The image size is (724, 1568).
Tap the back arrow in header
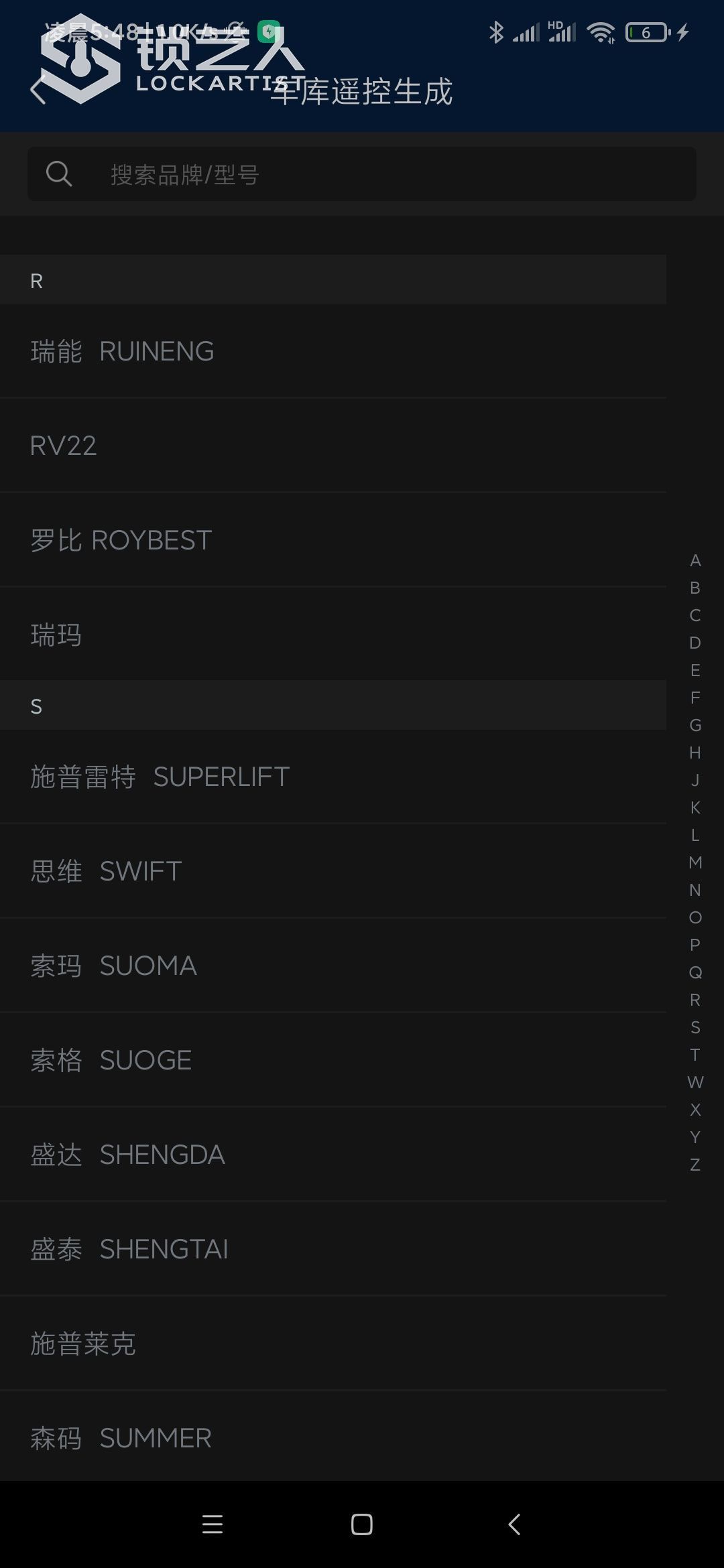(38, 89)
